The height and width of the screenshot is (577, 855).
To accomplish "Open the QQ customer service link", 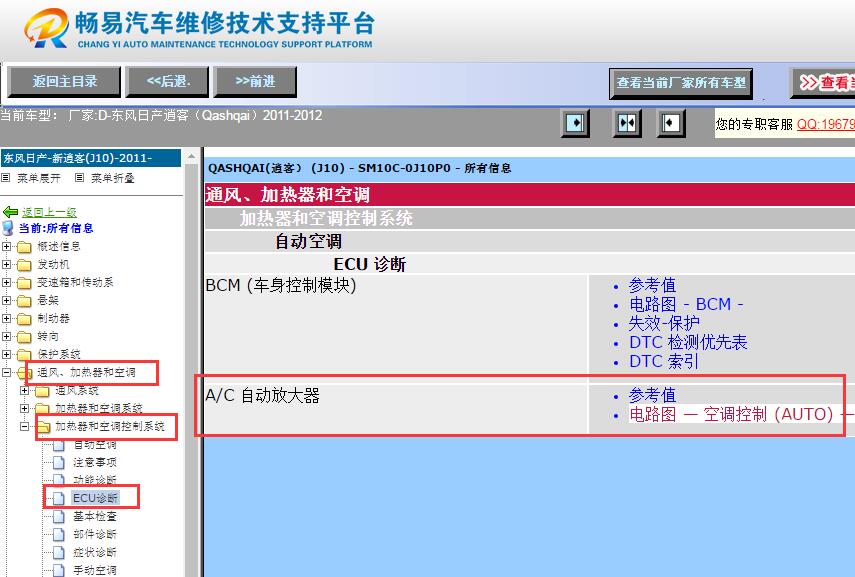I will tap(826, 124).
